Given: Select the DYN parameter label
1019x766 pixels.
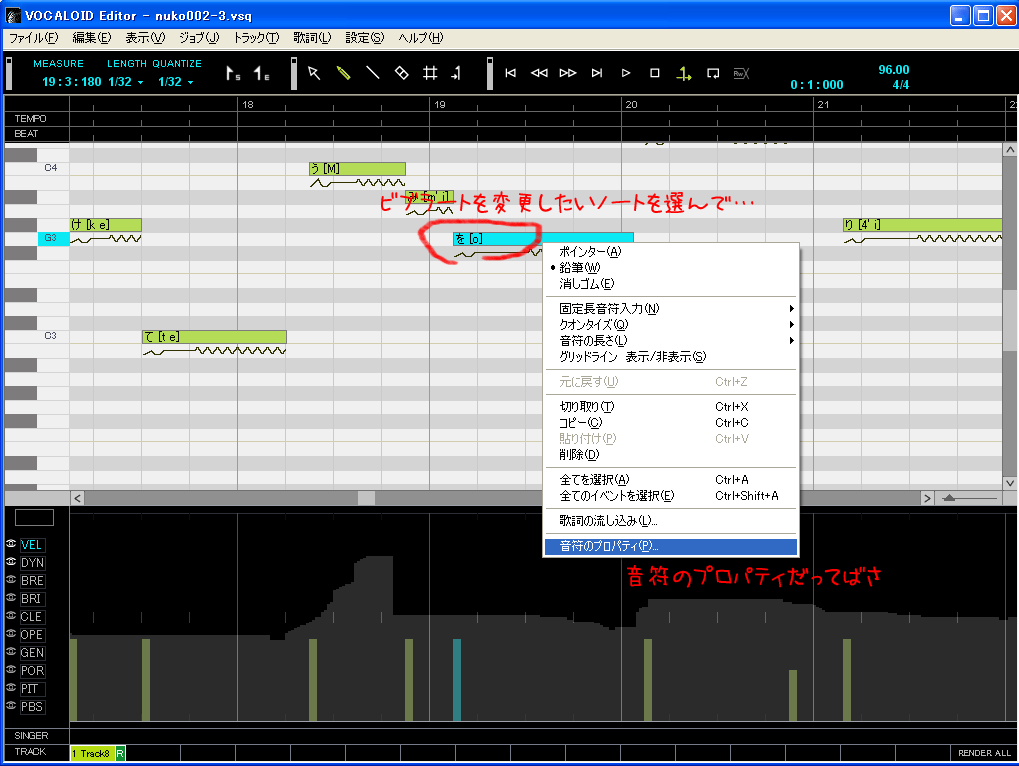Looking at the screenshot, I should point(32,563).
